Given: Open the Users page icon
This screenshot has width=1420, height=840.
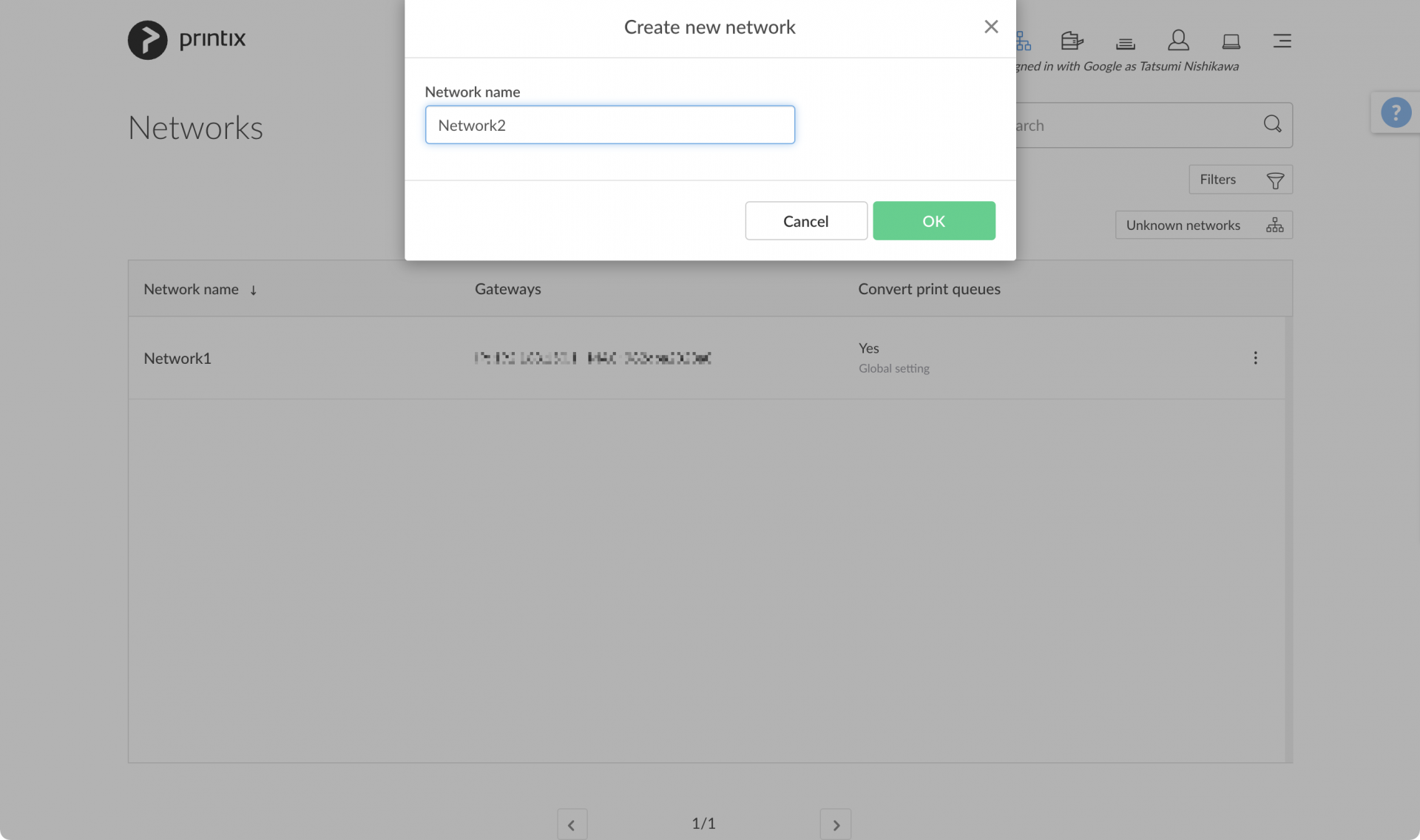Looking at the screenshot, I should [1177, 41].
